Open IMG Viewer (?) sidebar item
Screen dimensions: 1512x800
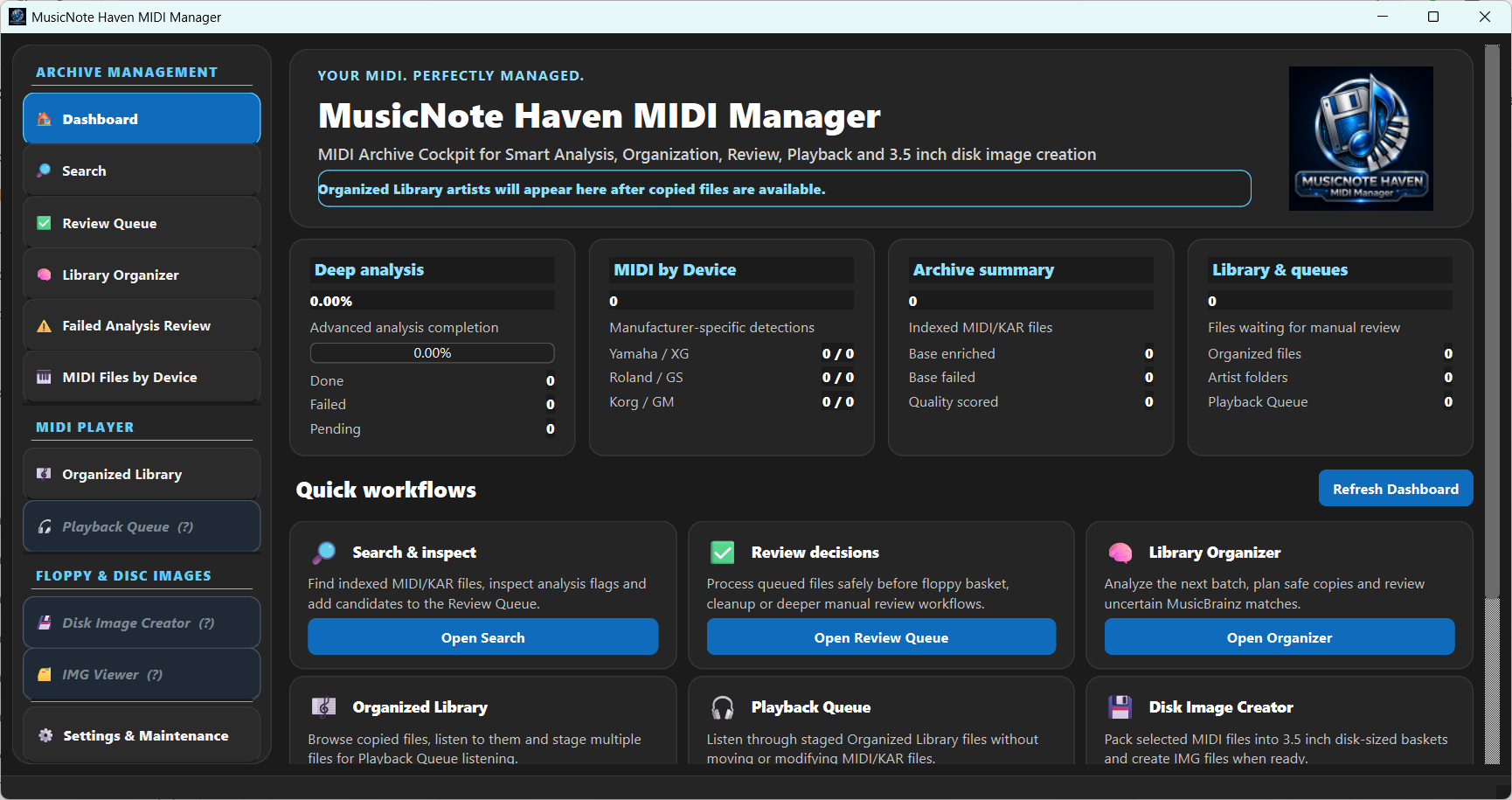pyautogui.click(x=142, y=675)
